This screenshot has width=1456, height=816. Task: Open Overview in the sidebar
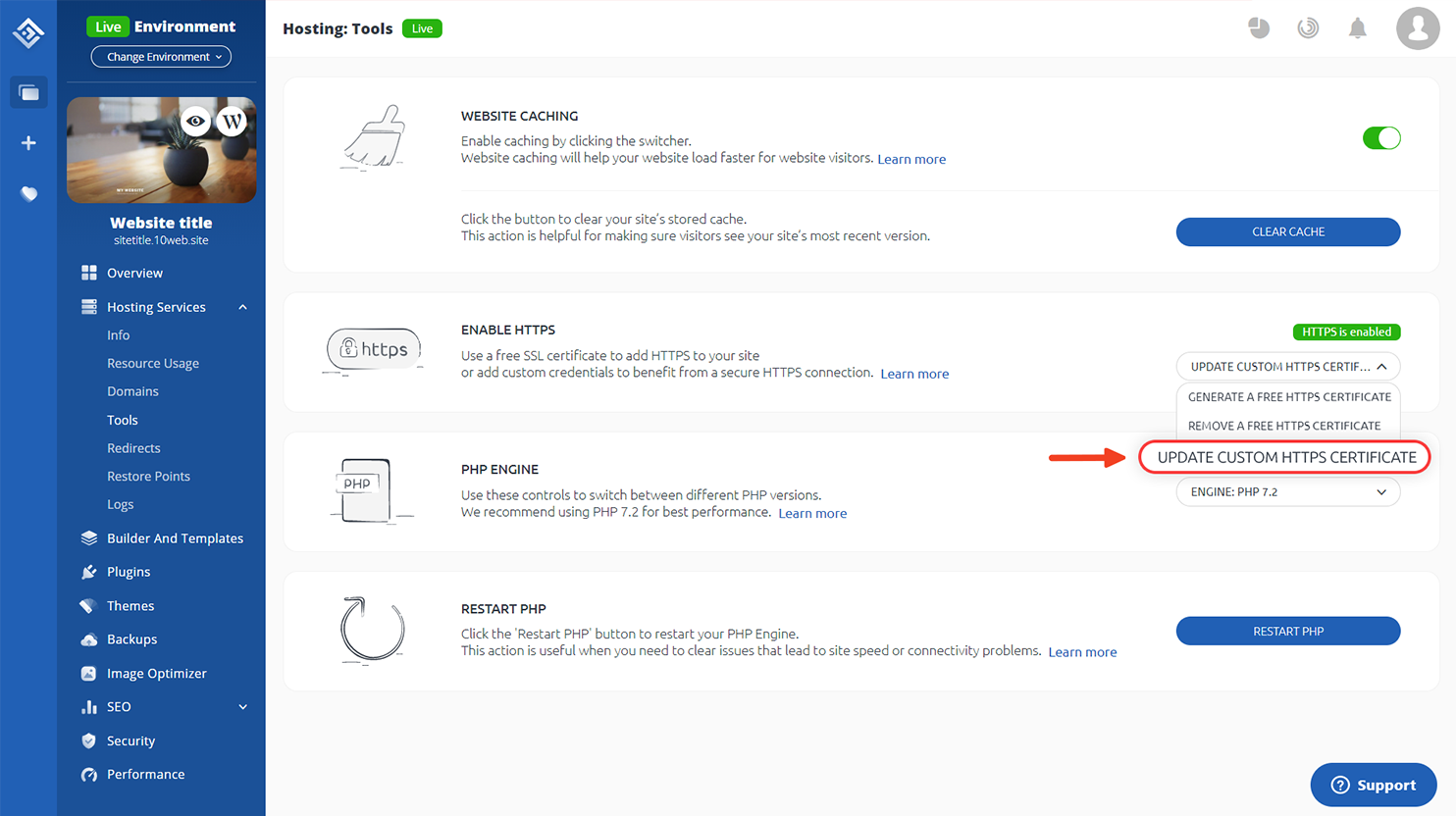[134, 273]
